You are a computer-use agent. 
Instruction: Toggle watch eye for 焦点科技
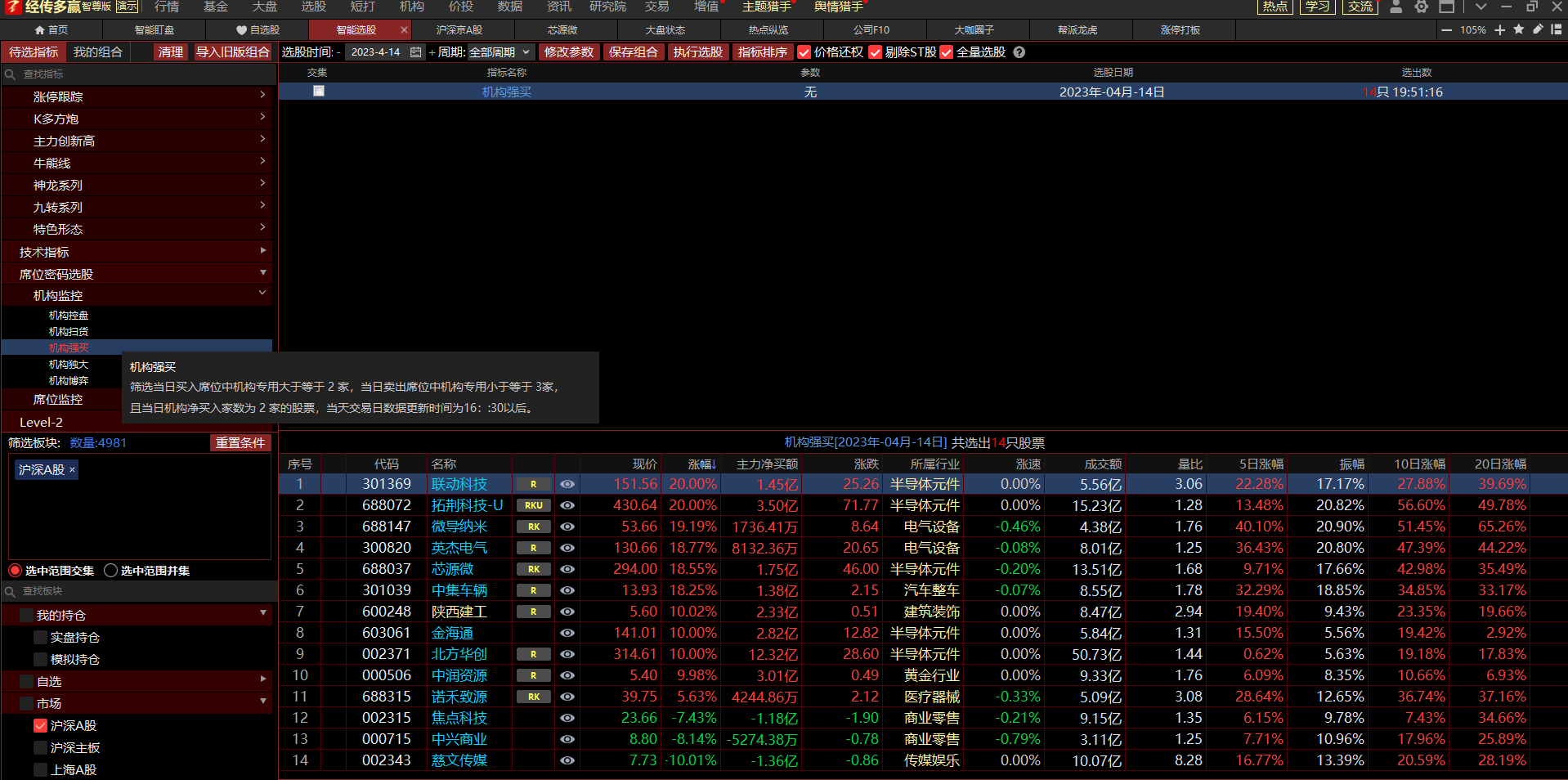click(567, 719)
